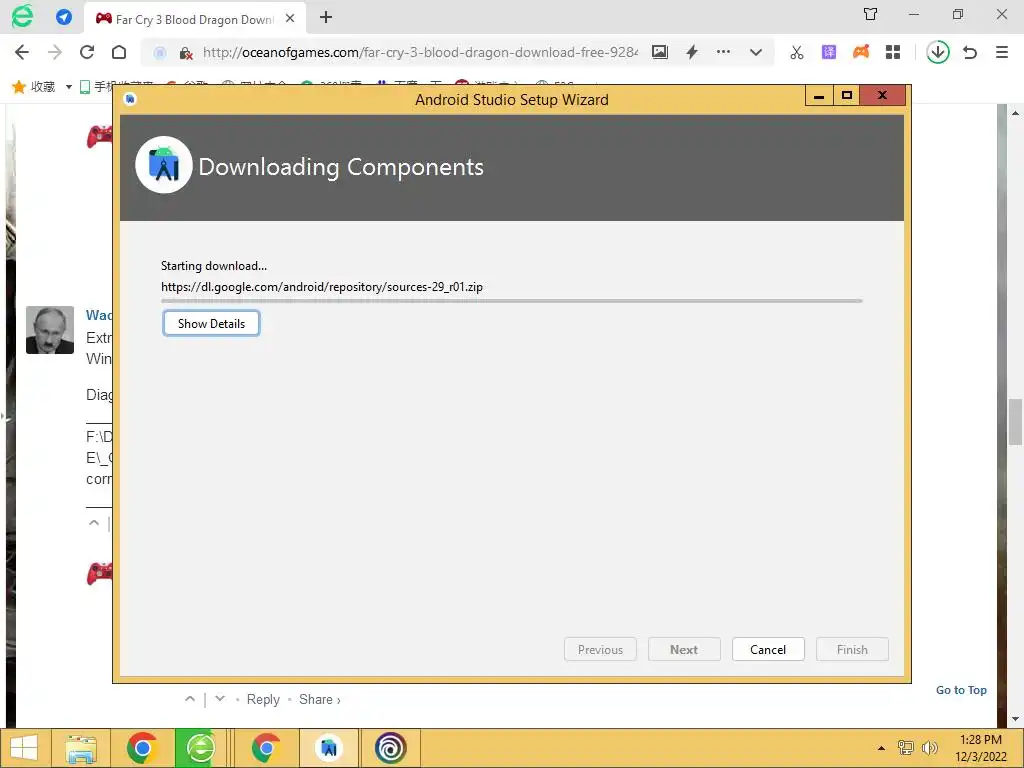
Task: Upvote the comment with the up arrow
Action: coord(190,699)
